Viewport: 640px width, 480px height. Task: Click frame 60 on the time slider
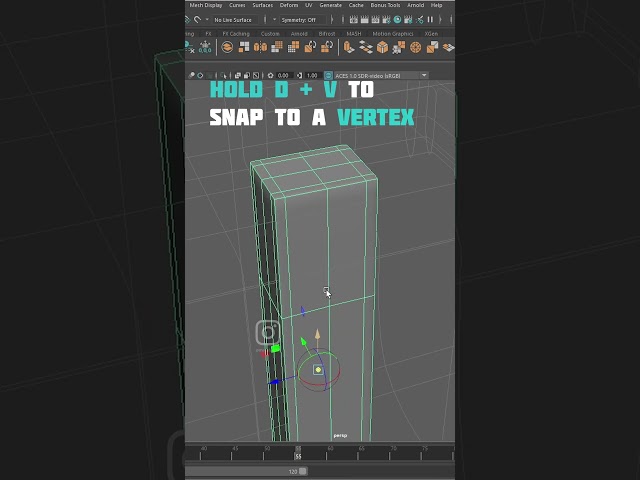tap(330, 449)
